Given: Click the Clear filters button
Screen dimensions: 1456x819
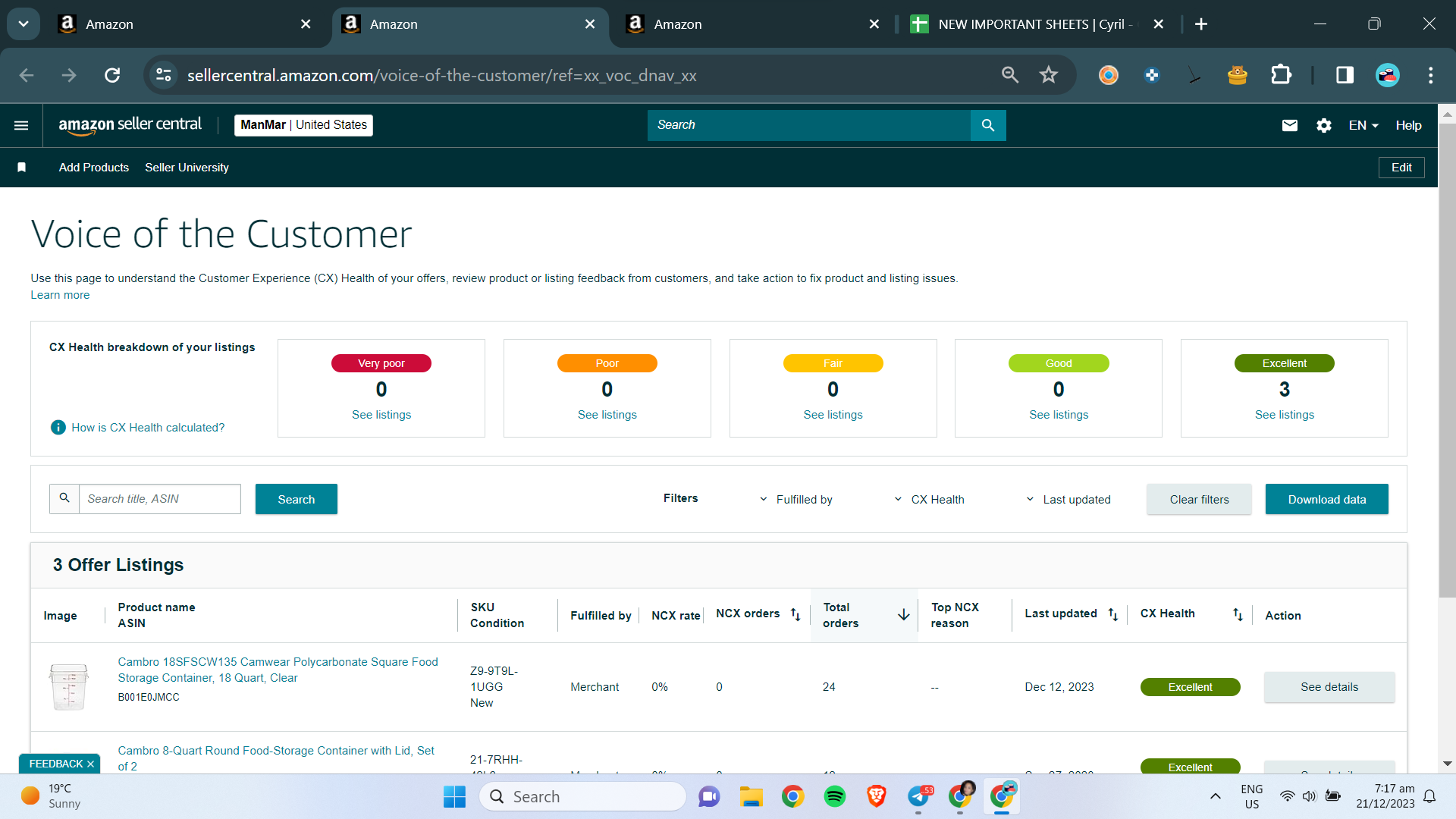Looking at the screenshot, I should pyautogui.click(x=1199, y=499).
